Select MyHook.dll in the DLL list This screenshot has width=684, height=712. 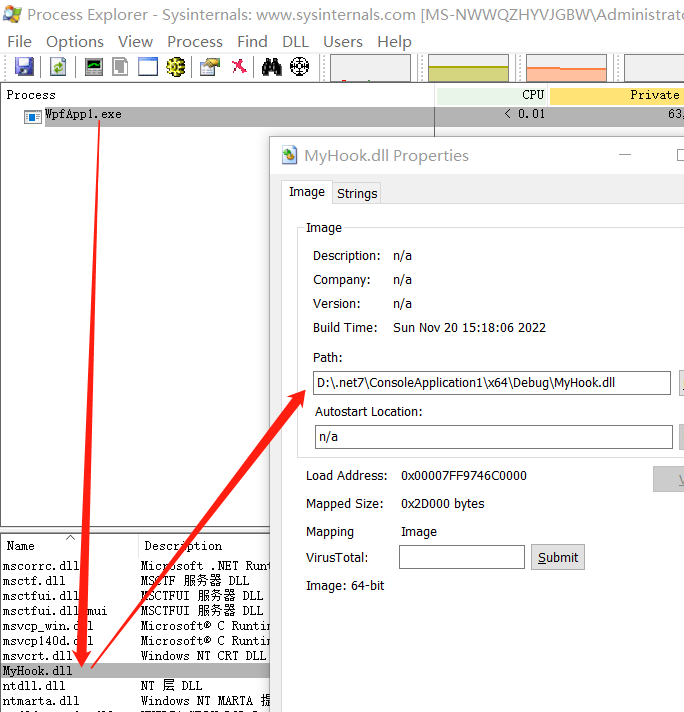click(x=135, y=671)
